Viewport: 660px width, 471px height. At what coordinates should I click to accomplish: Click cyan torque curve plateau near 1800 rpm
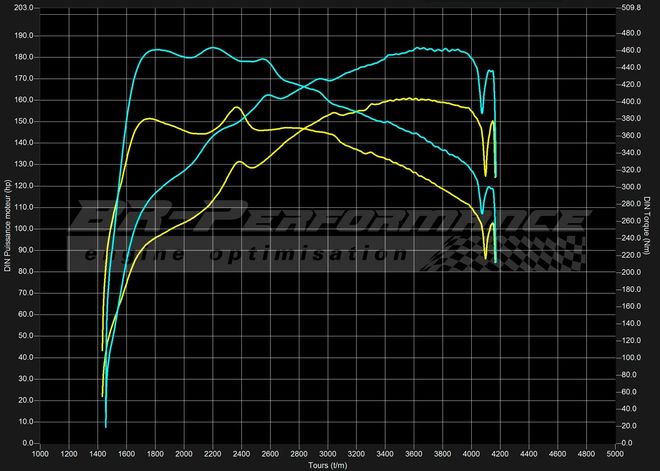pos(155,50)
